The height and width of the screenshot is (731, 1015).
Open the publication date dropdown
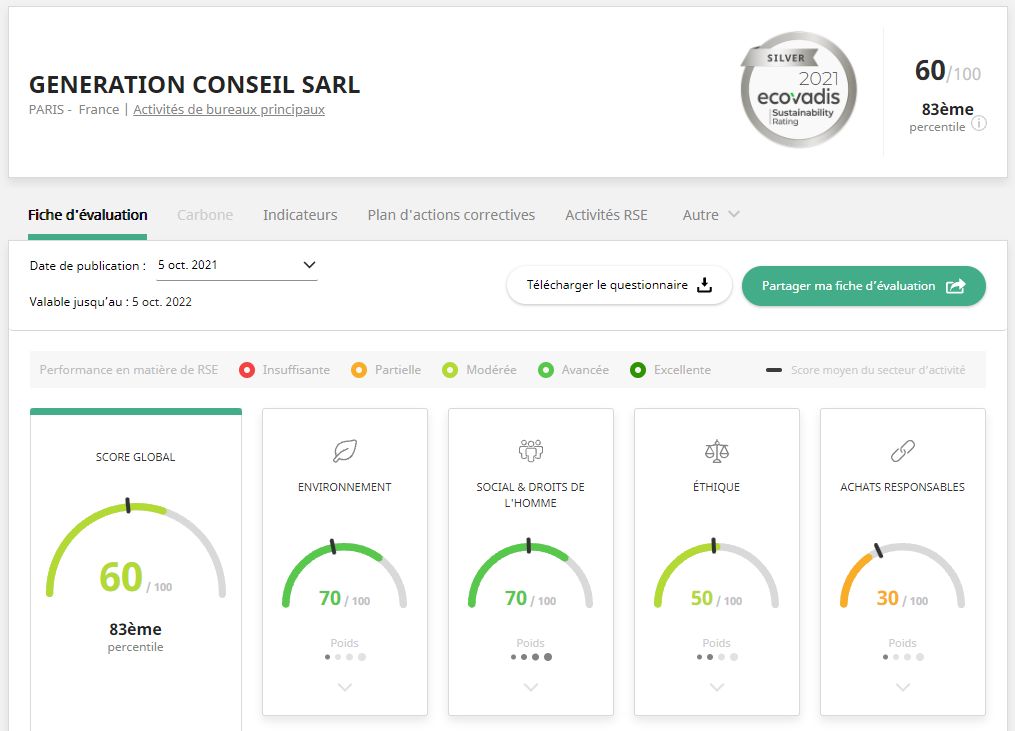(x=237, y=265)
